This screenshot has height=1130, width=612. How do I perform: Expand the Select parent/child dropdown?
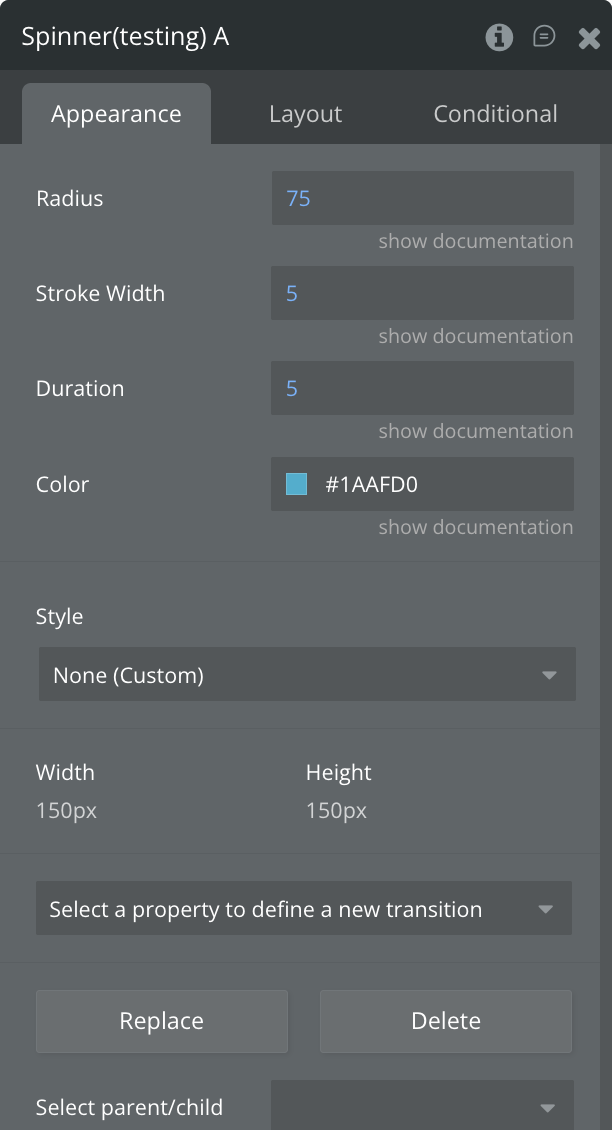tap(422, 1107)
